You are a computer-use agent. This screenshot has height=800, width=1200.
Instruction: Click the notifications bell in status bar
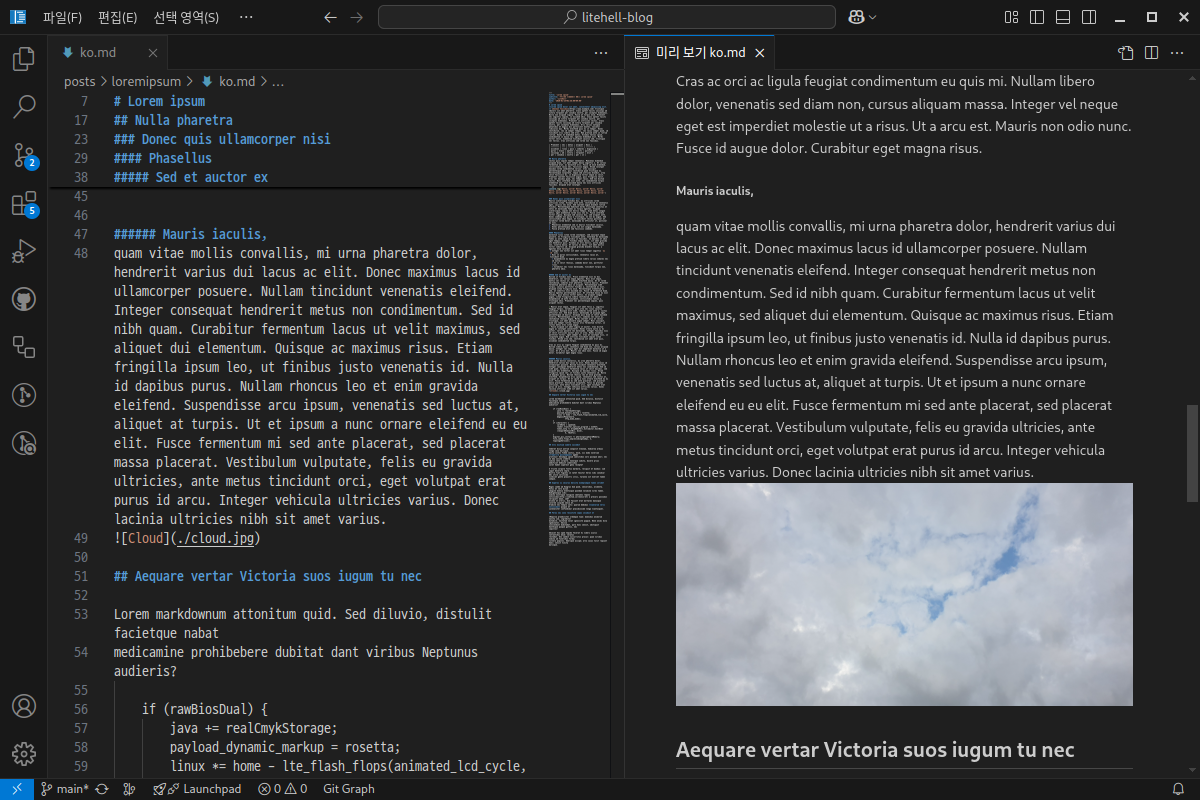point(1178,789)
